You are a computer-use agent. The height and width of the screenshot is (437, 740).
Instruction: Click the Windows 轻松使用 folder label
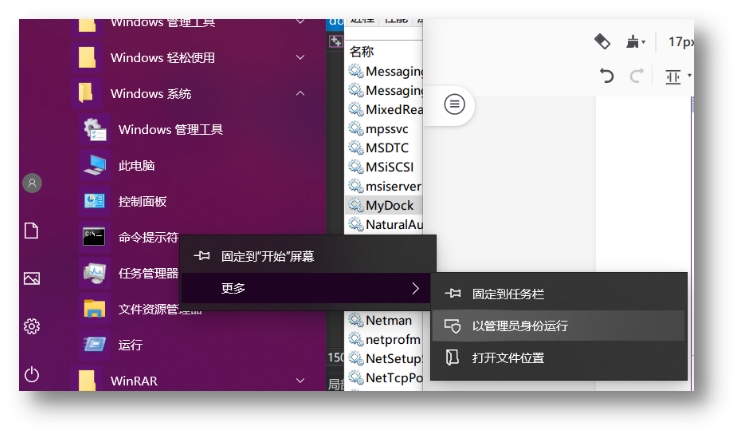coord(162,58)
